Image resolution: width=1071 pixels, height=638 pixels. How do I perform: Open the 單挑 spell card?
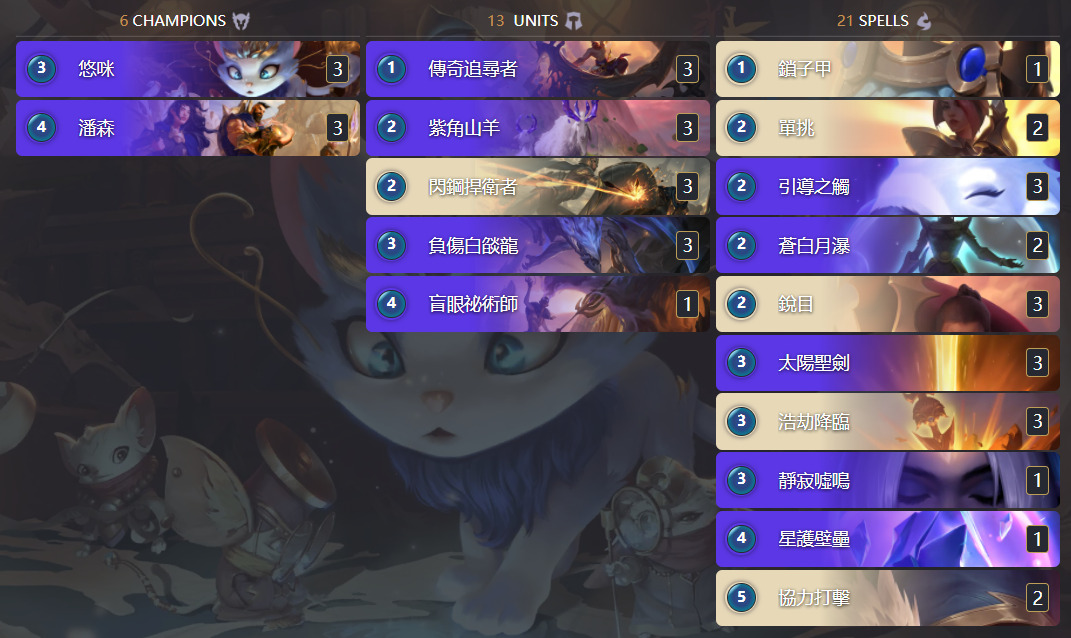pyautogui.click(x=887, y=127)
